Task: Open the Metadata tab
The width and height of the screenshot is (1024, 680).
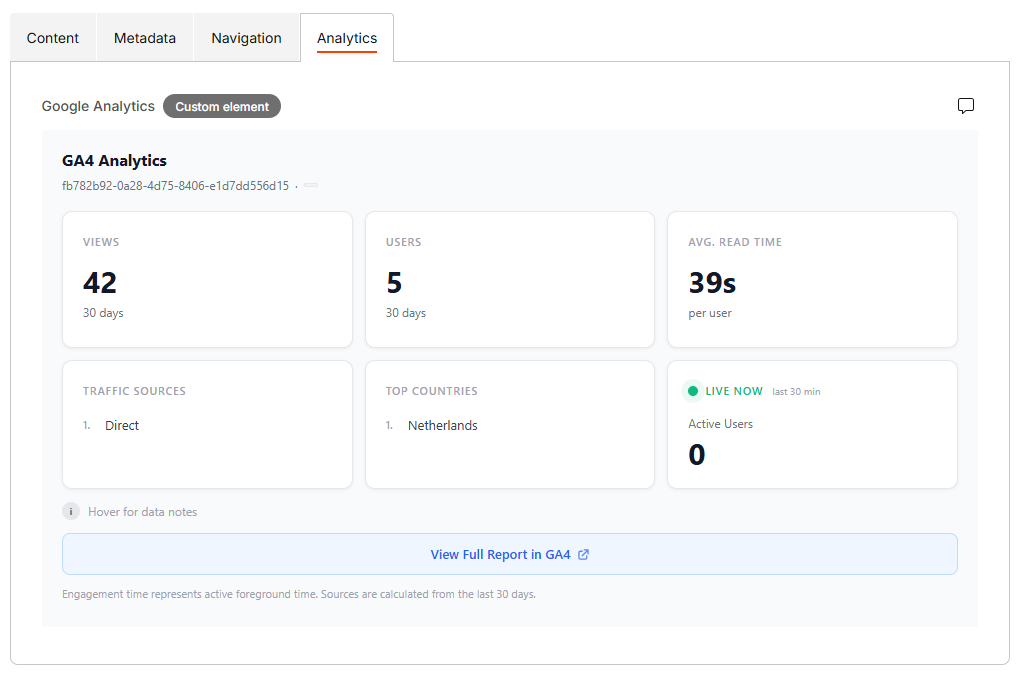Action: 145,38
